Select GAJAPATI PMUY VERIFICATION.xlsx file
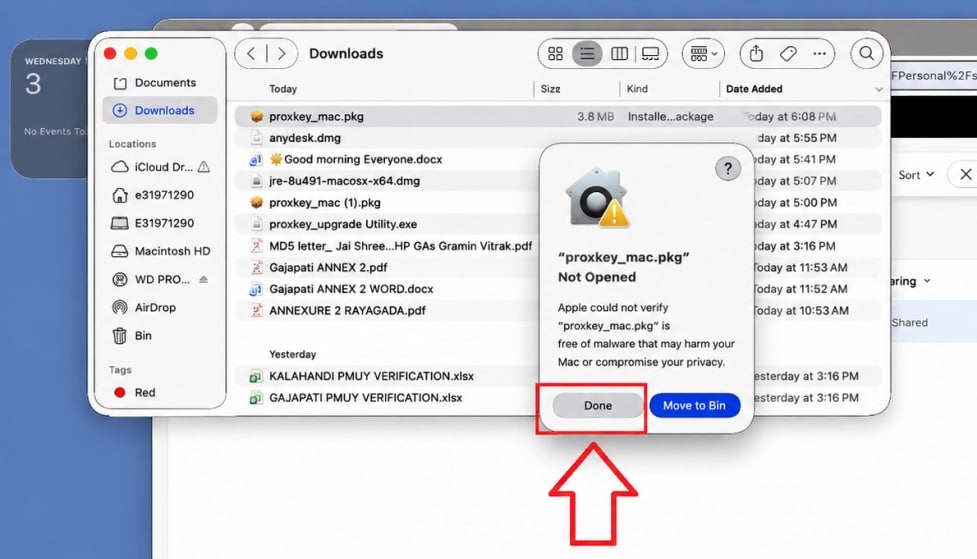Image resolution: width=977 pixels, height=559 pixels. tap(365, 398)
